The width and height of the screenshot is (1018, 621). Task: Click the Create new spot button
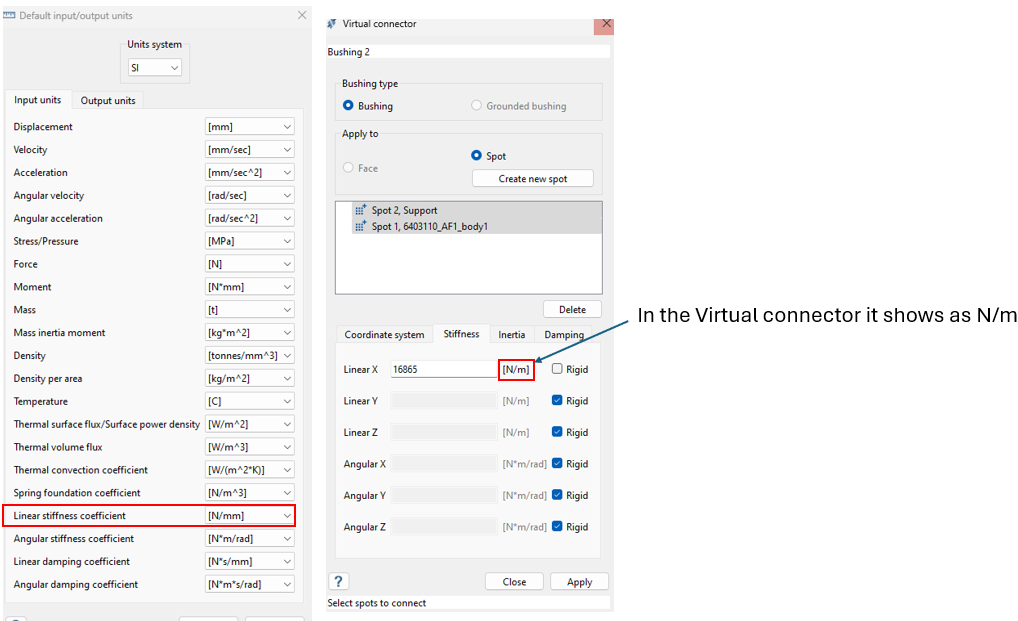[533, 178]
